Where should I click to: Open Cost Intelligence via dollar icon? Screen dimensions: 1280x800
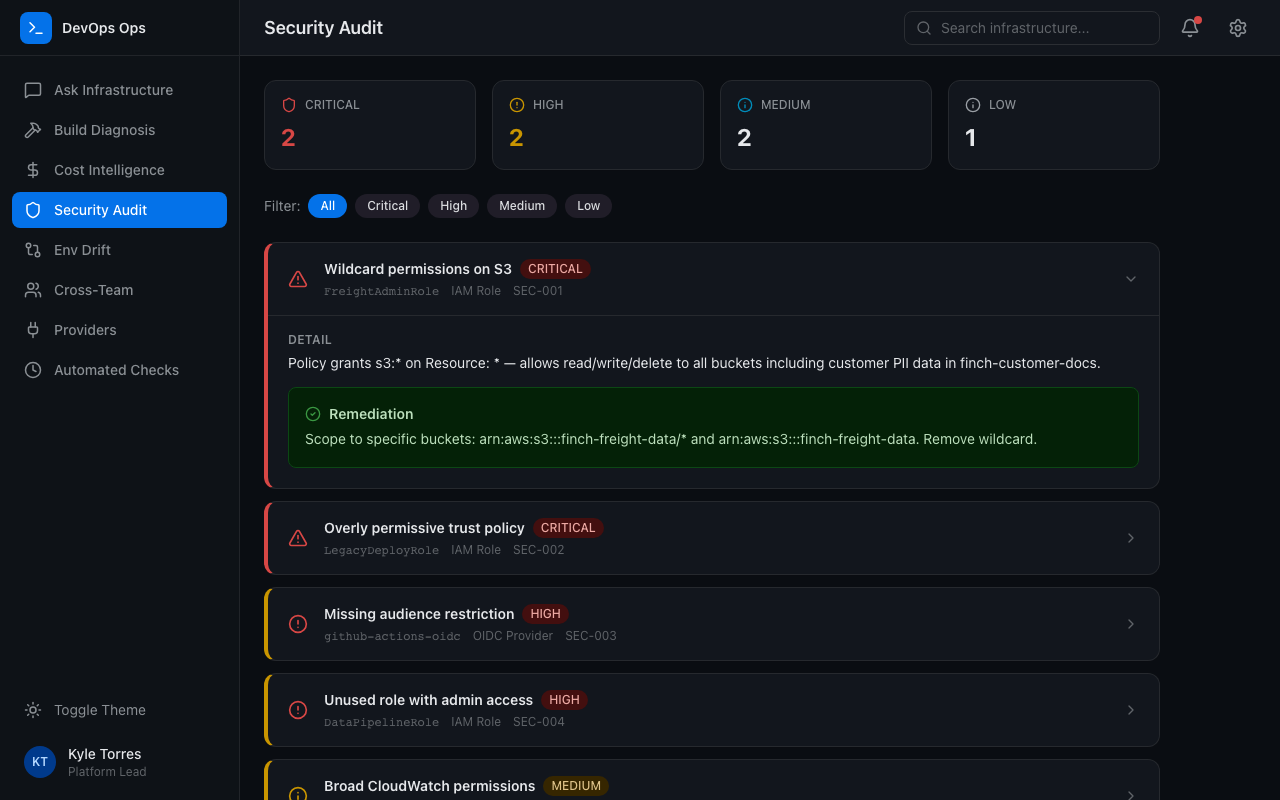click(x=33, y=170)
